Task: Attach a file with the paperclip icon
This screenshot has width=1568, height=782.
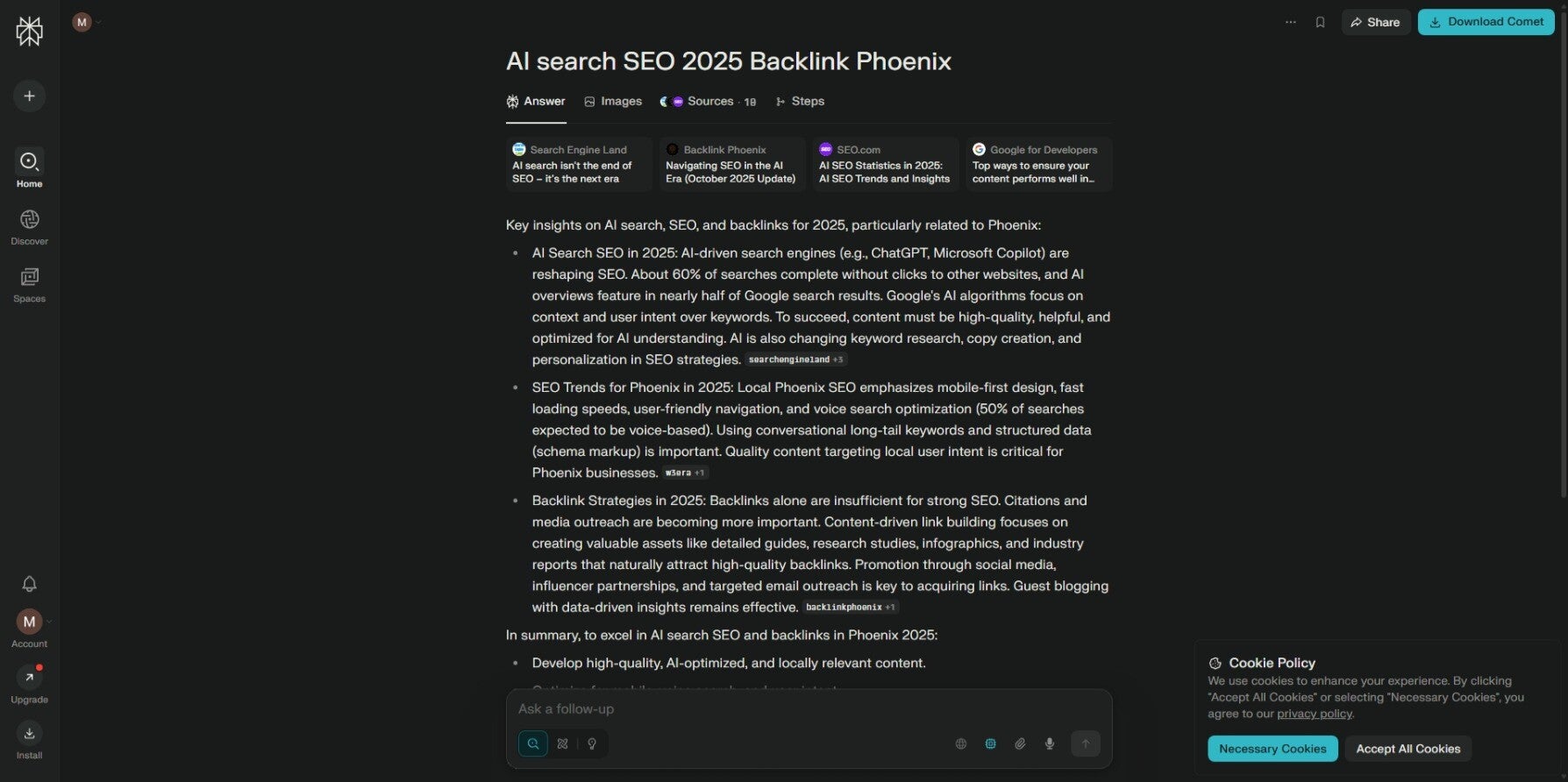Action: [x=1020, y=743]
